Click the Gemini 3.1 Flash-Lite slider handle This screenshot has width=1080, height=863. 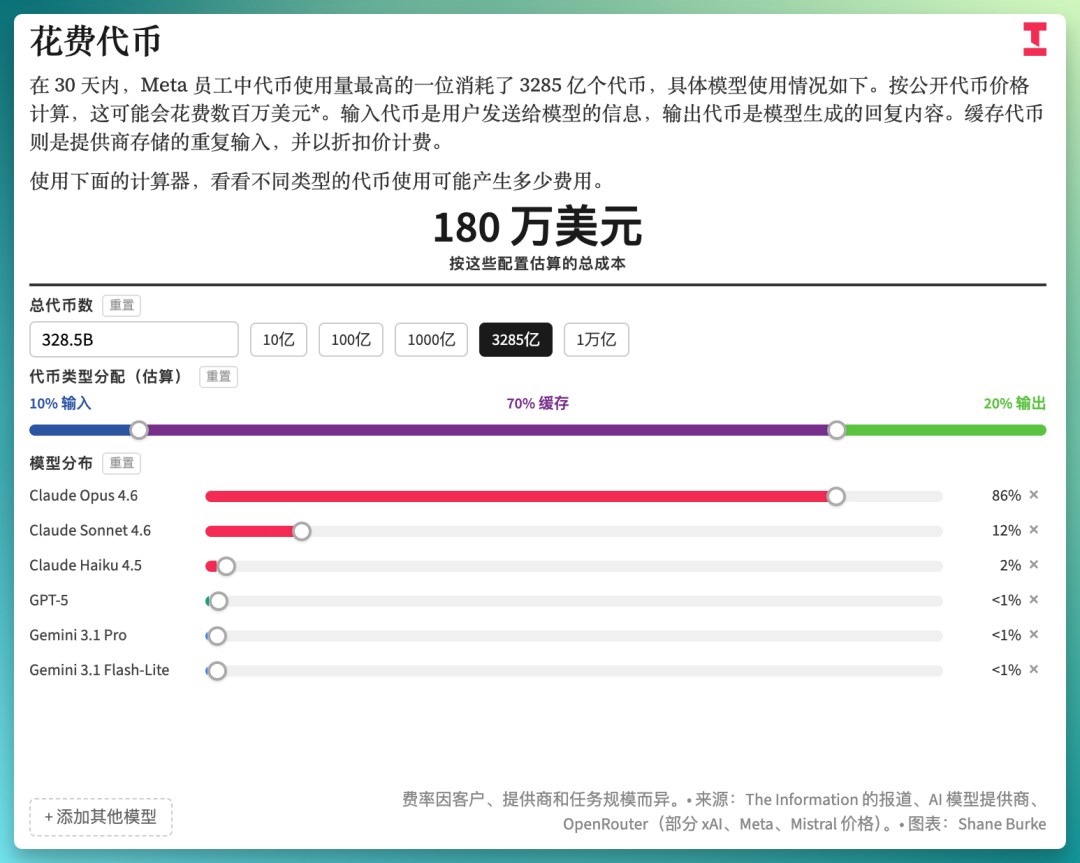(217, 671)
